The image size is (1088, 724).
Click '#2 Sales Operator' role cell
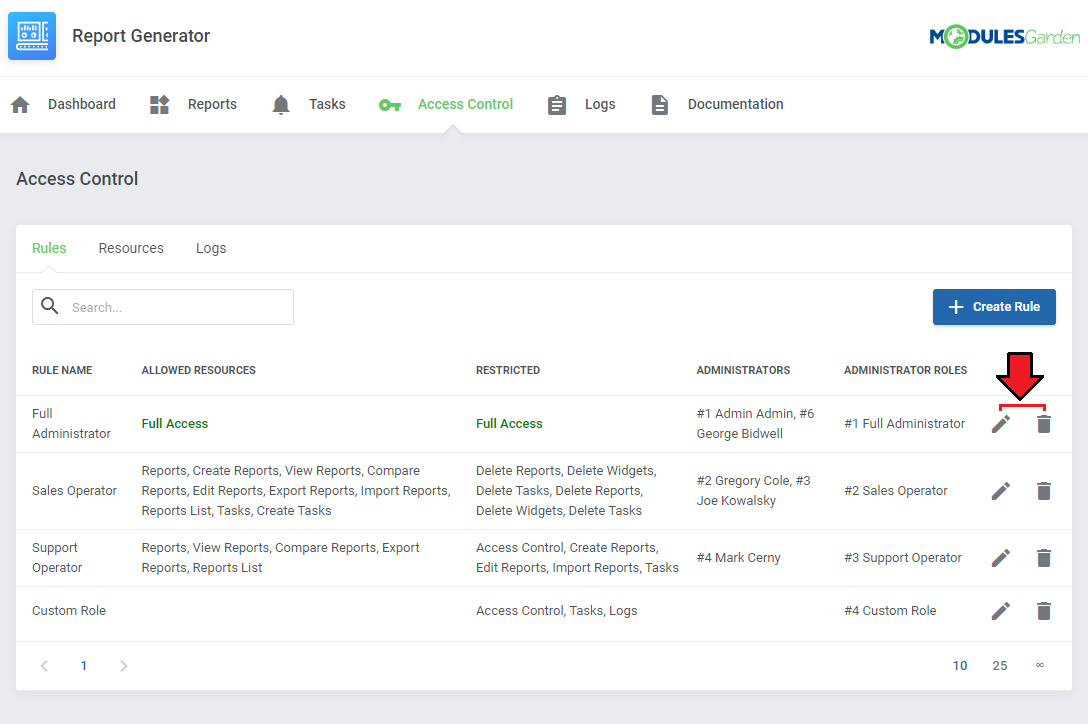(896, 491)
